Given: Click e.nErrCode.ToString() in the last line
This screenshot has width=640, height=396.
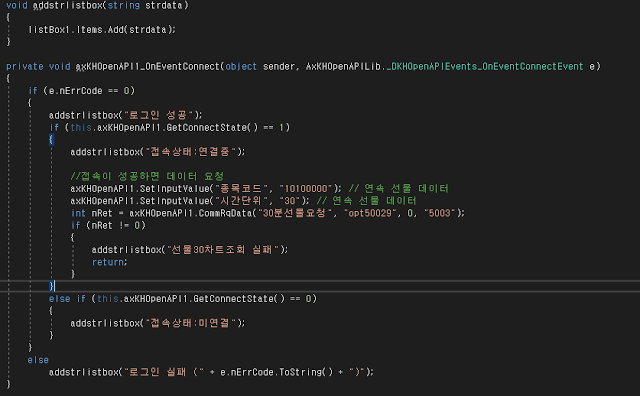Looking at the screenshot, I should (276, 372).
